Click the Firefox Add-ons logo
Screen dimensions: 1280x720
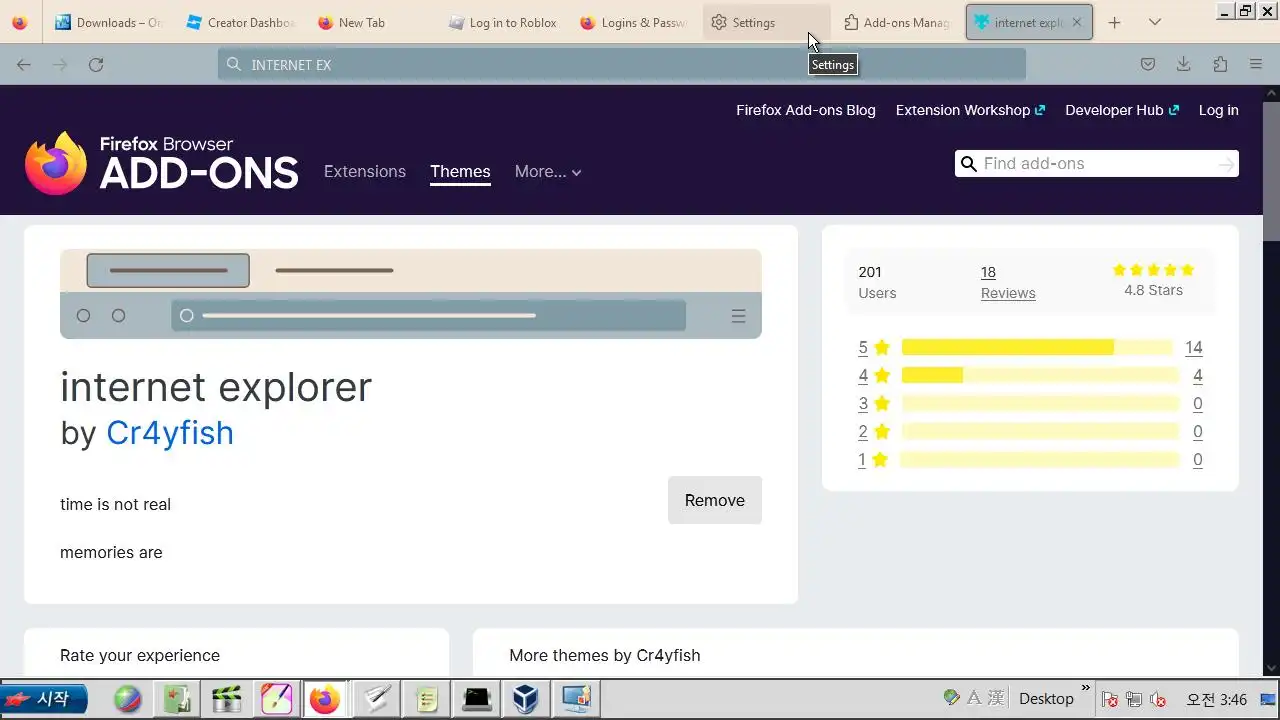coord(161,163)
